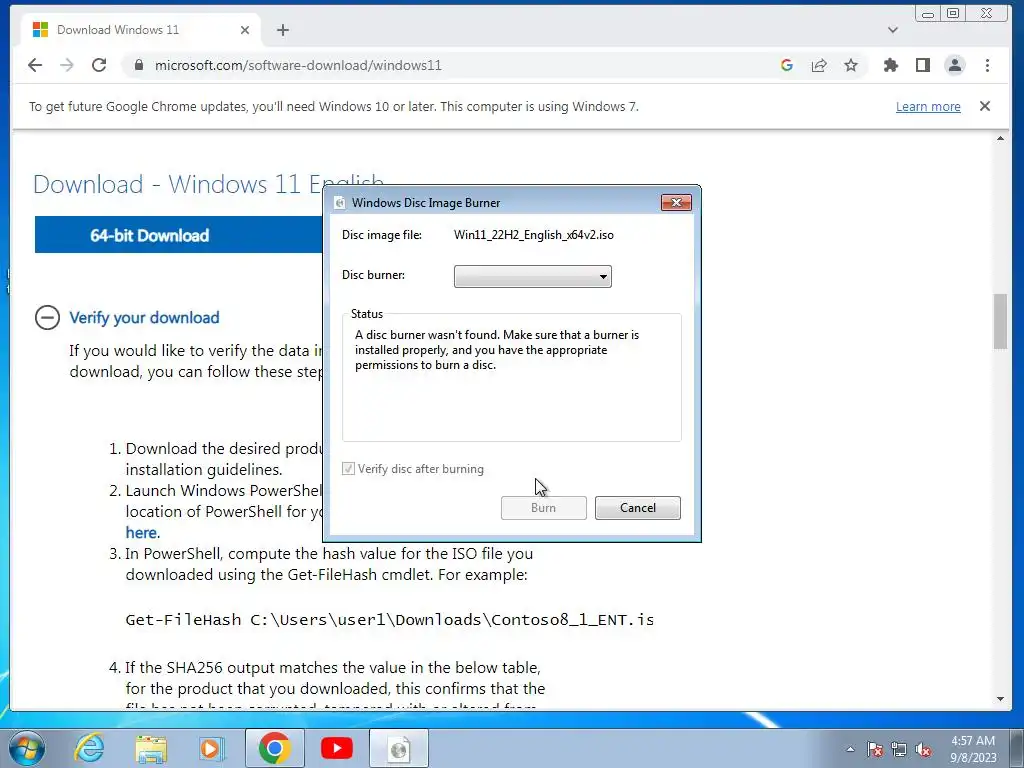Toggle the Chrome side panel
This screenshot has width=1024, height=768.
(x=923, y=65)
